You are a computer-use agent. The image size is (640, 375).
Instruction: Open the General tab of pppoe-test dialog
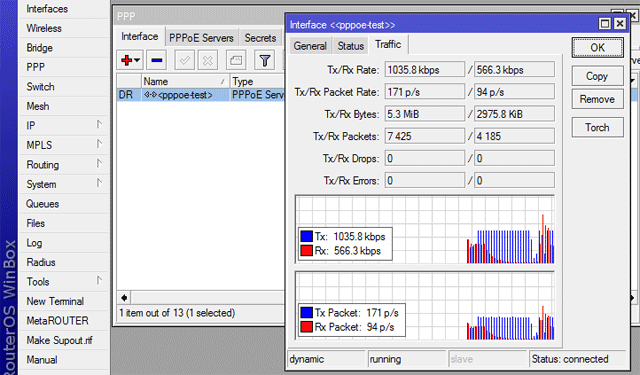(x=310, y=46)
